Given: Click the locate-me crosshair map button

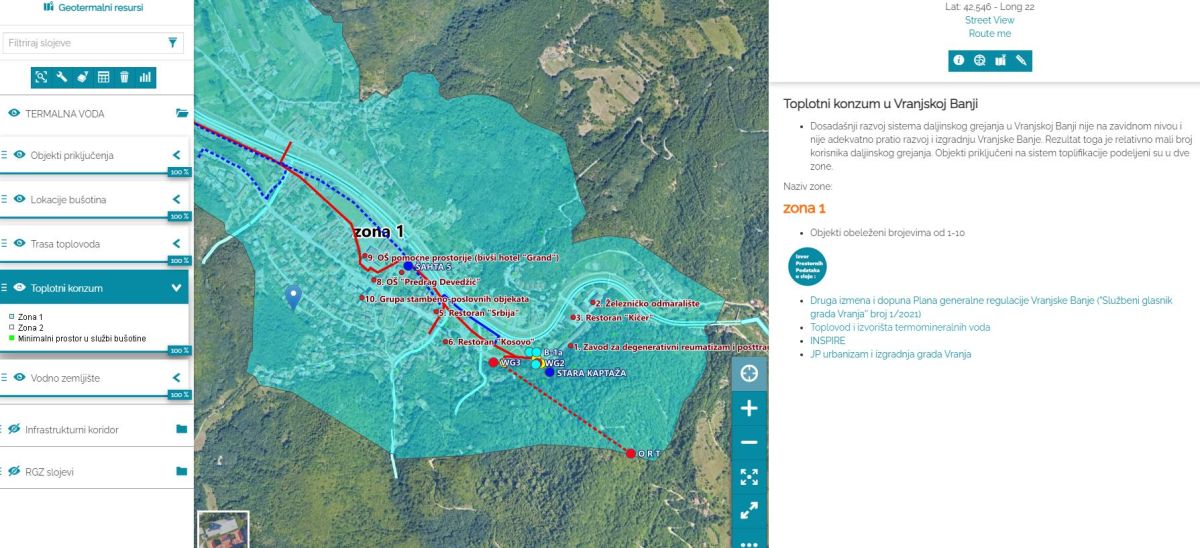Looking at the screenshot, I should click(x=749, y=374).
